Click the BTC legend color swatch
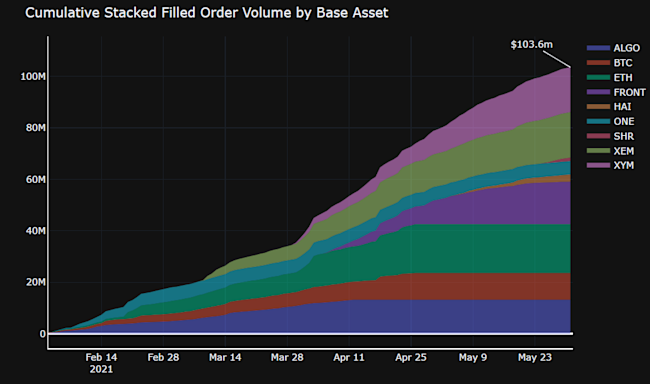The width and height of the screenshot is (650, 384). coord(598,63)
